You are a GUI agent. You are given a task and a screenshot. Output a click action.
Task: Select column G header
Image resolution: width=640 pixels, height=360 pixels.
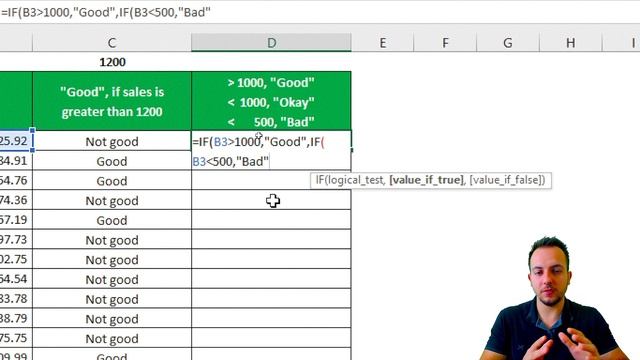click(508, 42)
